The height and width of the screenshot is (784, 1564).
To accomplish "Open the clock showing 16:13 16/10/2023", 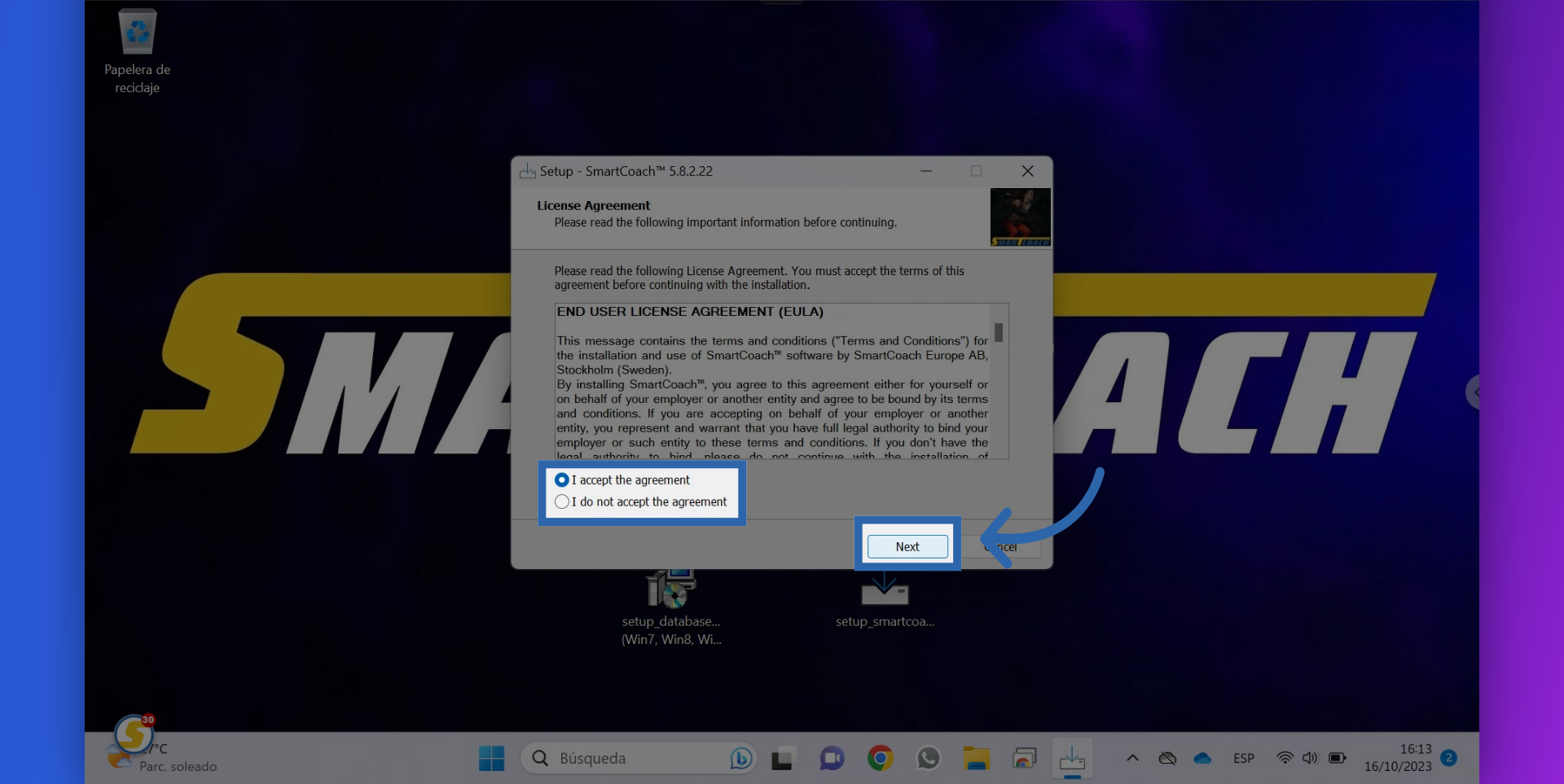I will 1398,758.
